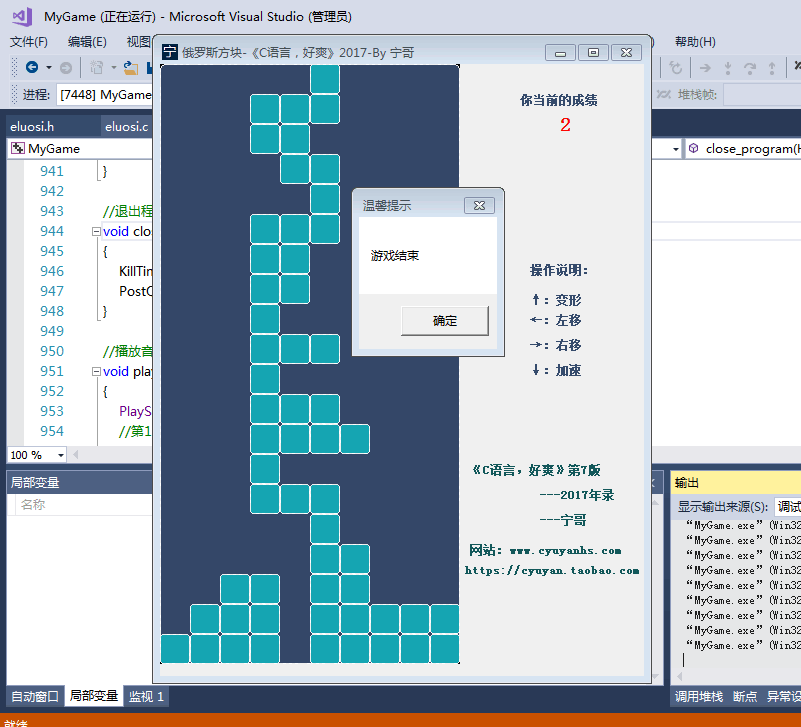Click the Step Out debug icon

(772, 67)
